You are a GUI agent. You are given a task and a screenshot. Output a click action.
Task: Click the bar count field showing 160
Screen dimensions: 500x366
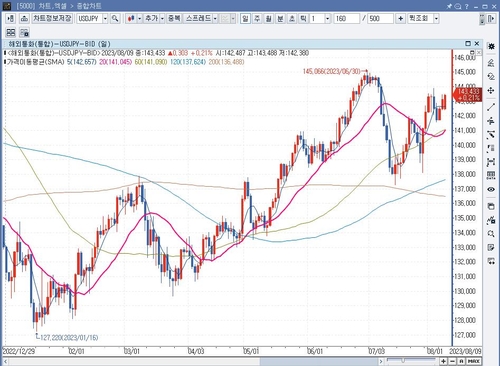tap(347, 19)
